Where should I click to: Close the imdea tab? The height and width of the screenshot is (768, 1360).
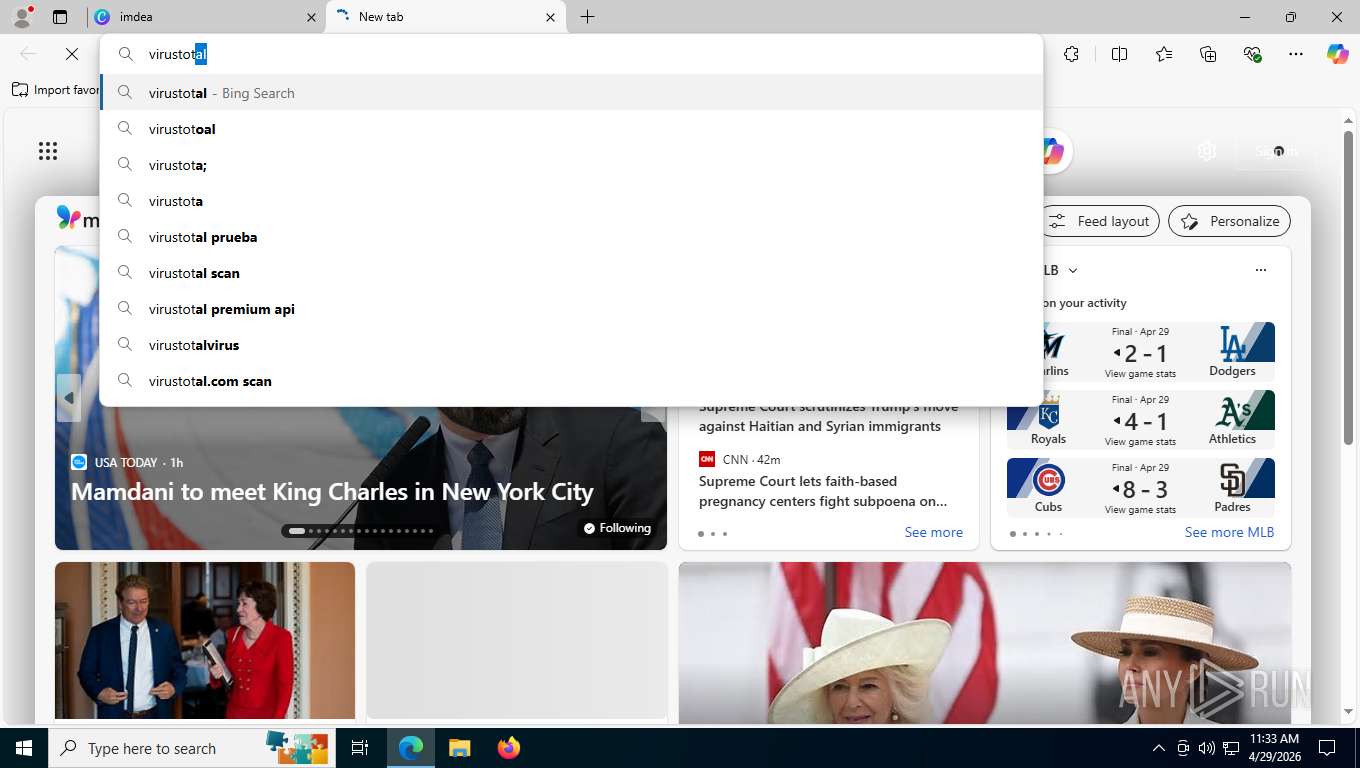click(x=311, y=17)
